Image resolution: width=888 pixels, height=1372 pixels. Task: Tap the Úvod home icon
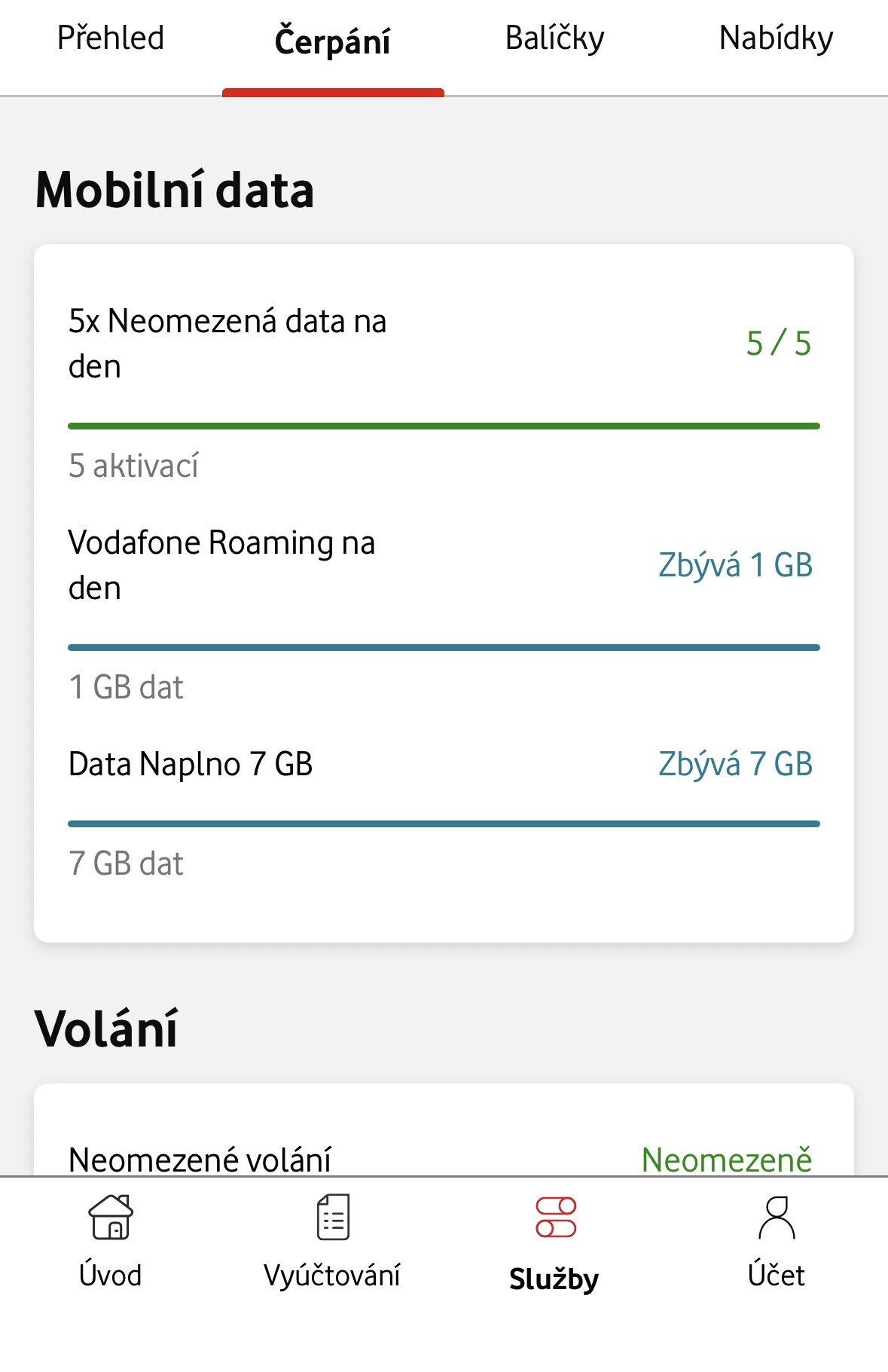click(x=111, y=1217)
